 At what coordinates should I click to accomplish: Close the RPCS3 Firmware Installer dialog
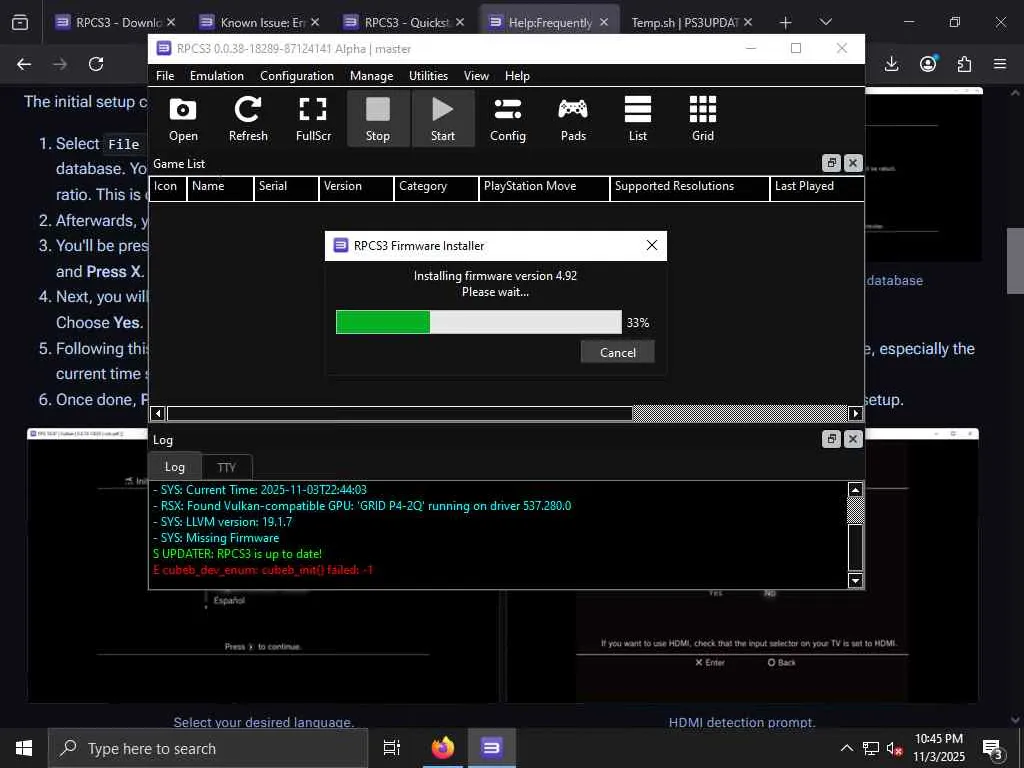coord(651,246)
